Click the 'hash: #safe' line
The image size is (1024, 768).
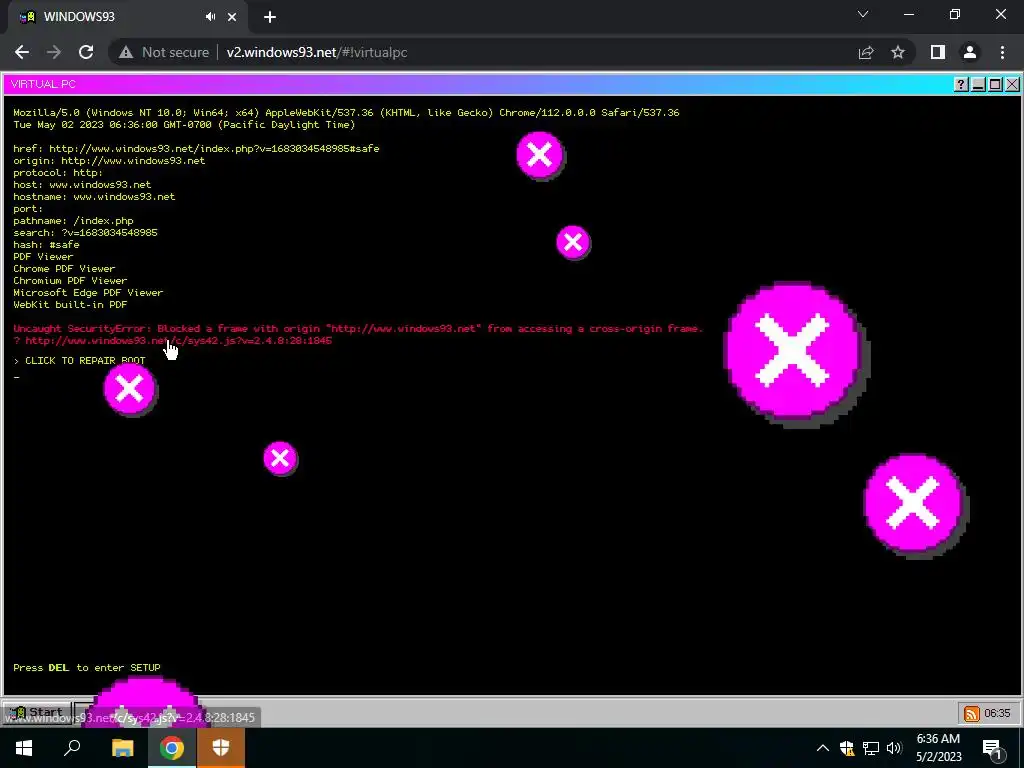(x=46, y=244)
